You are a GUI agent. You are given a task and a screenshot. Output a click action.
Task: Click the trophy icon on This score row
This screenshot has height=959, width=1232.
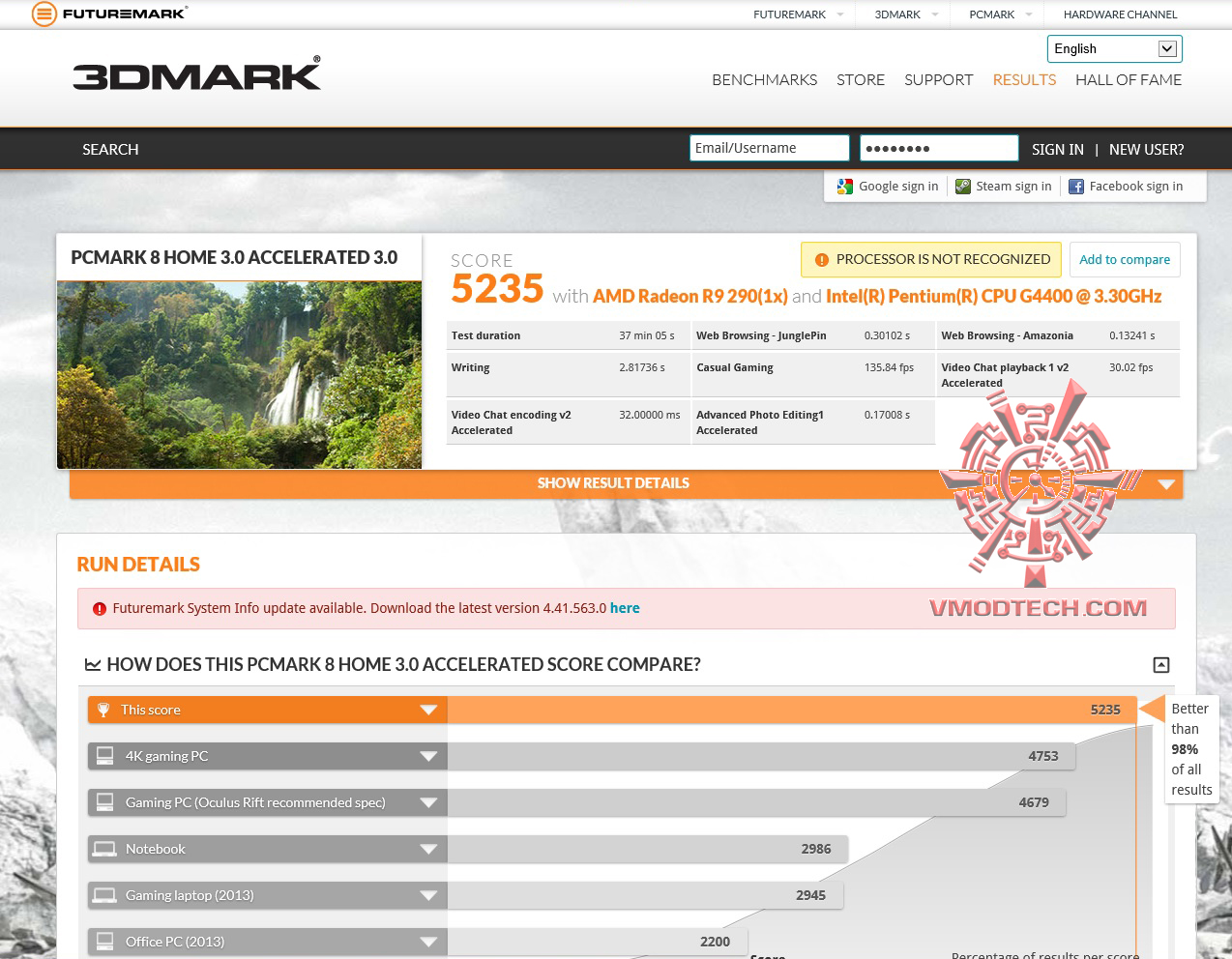(103, 711)
